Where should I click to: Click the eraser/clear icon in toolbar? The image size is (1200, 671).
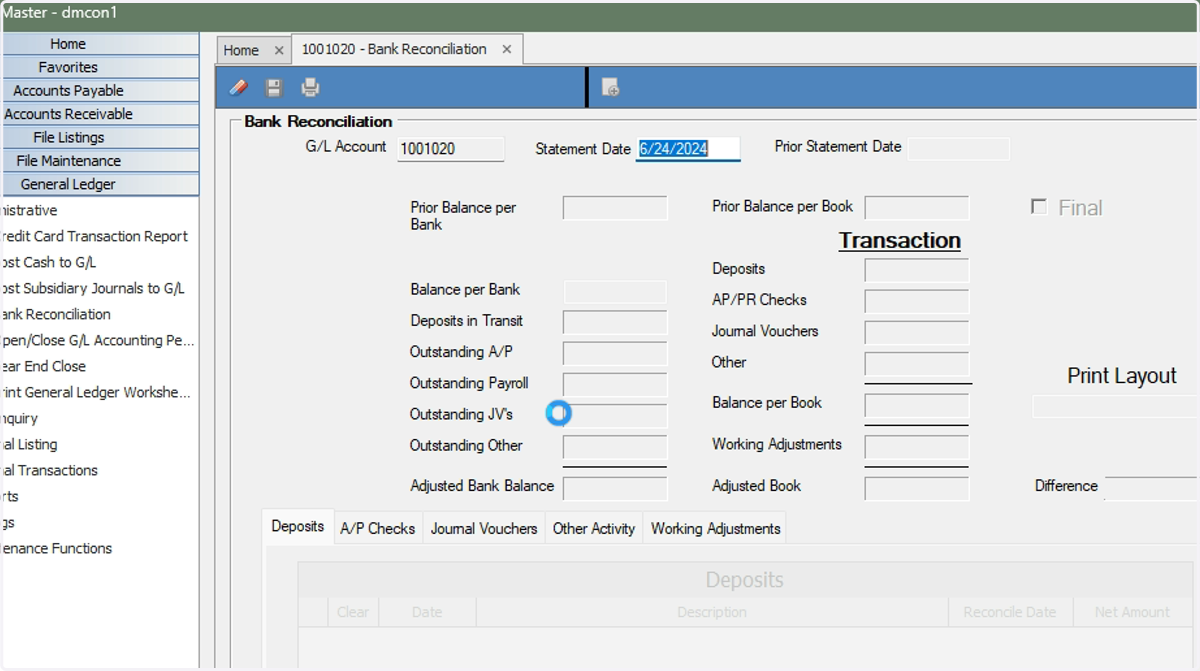(x=238, y=88)
